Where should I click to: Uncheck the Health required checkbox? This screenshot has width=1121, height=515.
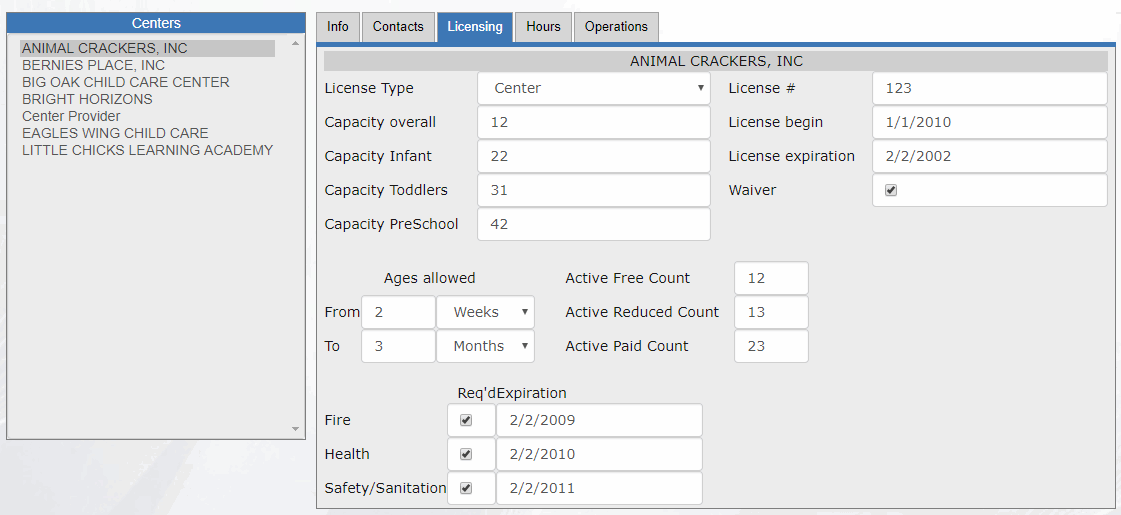point(466,454)
